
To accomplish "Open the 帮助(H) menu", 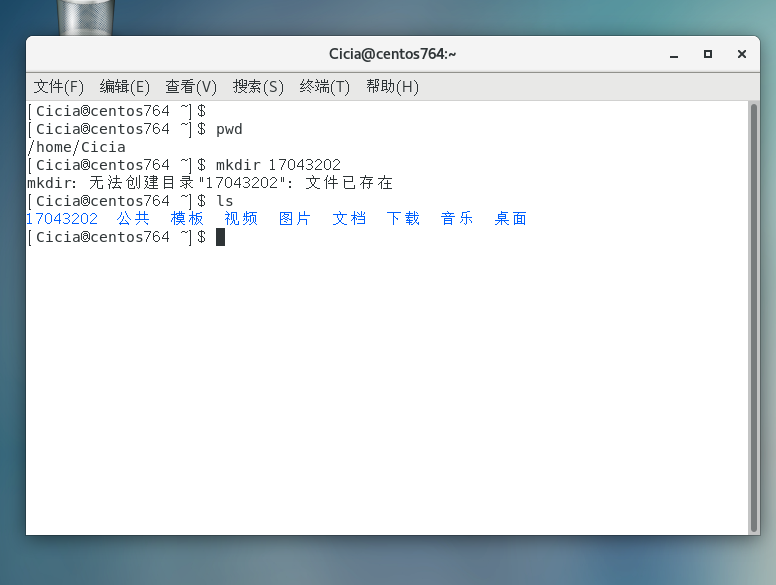I will tap(392, 87).
